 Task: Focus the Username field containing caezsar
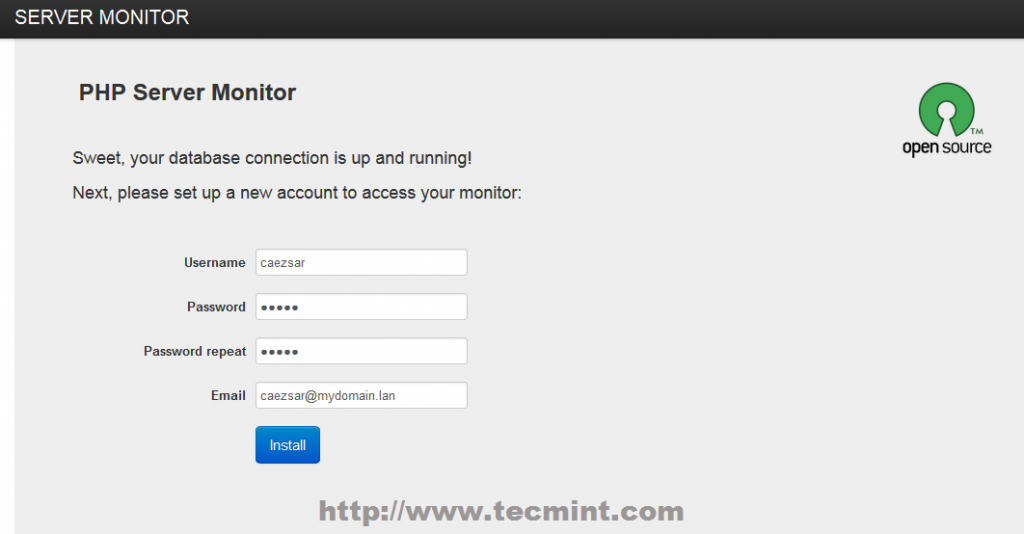click(x=361, y=263)
